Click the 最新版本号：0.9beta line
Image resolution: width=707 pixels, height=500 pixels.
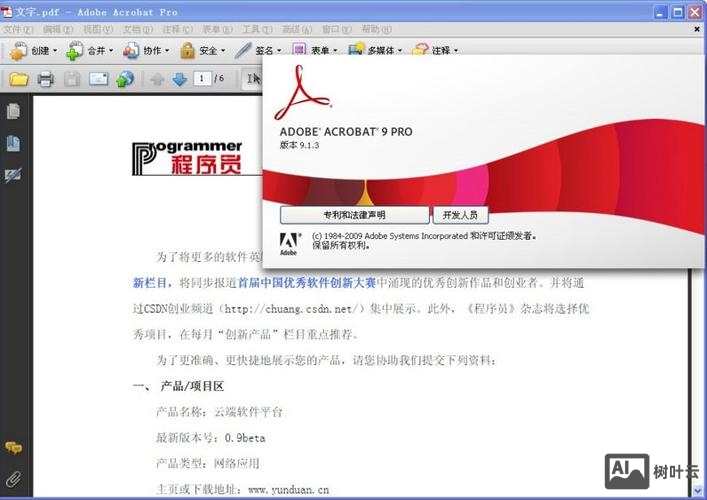(x=211, y=438)
